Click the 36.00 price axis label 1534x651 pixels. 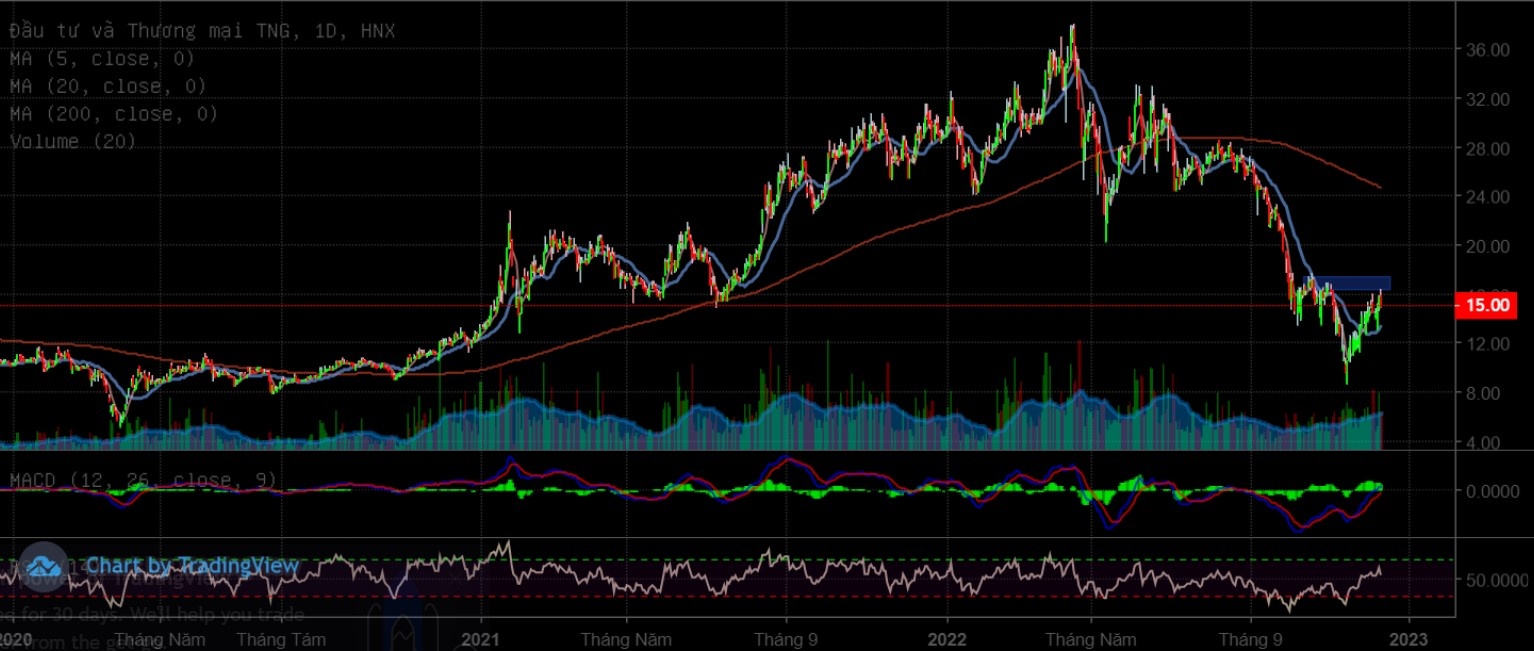[1487, 50]
